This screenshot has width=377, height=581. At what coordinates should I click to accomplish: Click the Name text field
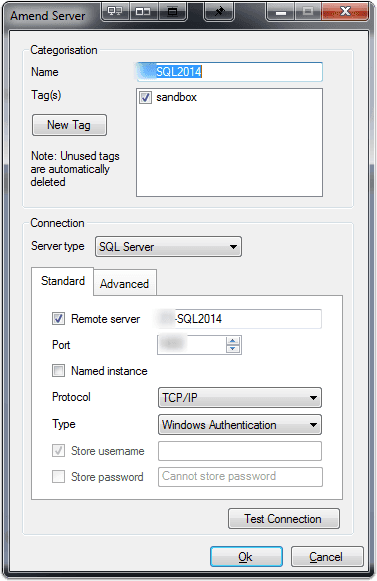click(x=229, y=72)
